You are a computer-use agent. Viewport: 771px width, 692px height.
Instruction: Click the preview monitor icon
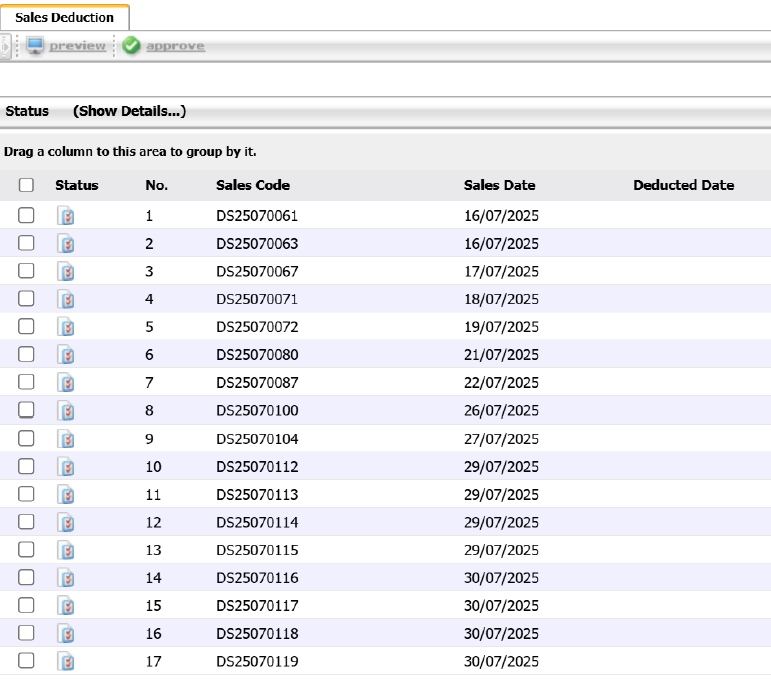tap(35, 47)
